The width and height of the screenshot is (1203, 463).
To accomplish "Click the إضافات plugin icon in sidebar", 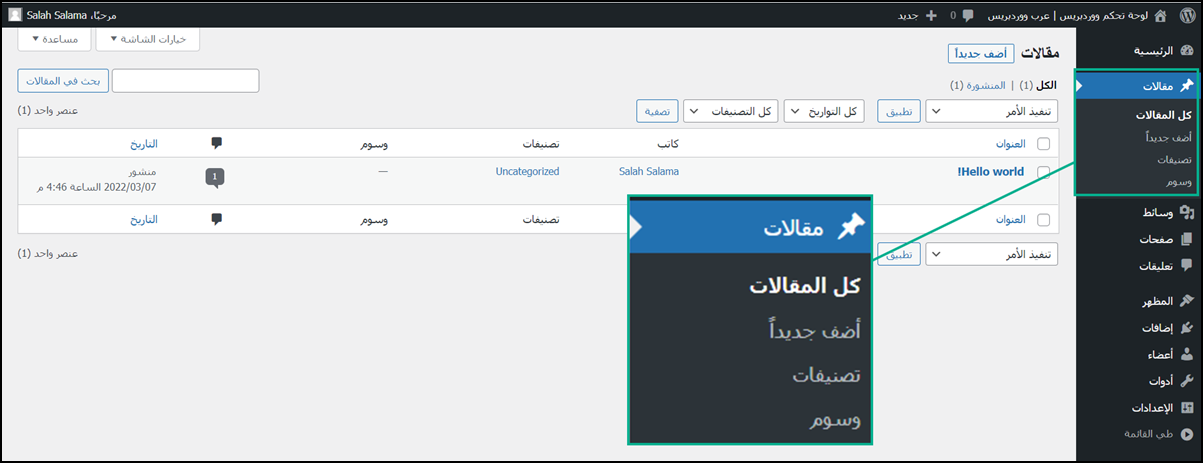I will coord(1186,327).
